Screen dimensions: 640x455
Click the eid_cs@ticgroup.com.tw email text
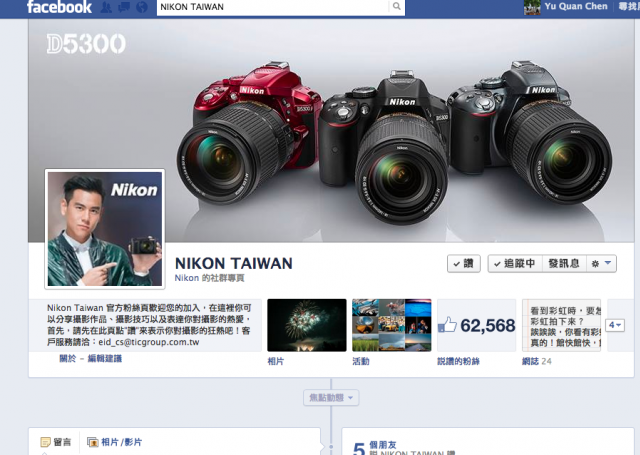149,342
